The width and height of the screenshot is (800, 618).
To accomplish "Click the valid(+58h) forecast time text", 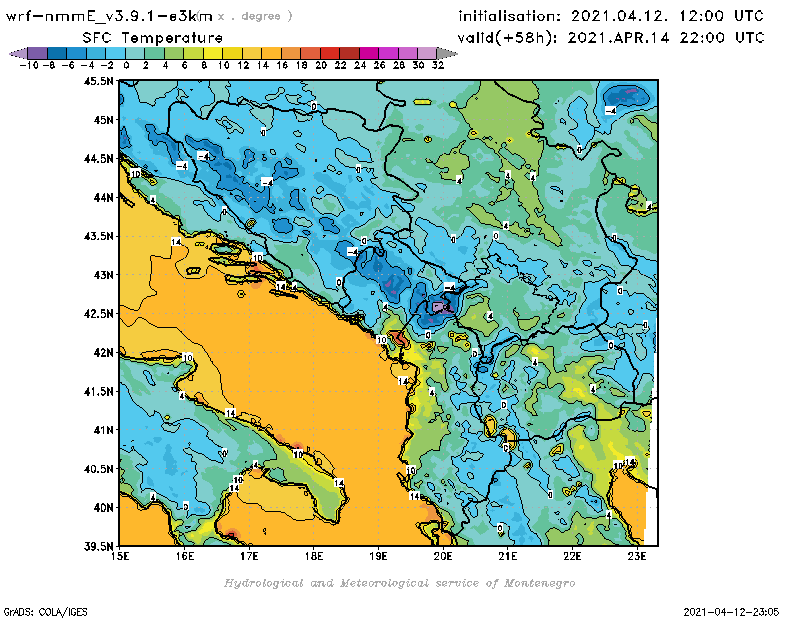I will [610, 37].
